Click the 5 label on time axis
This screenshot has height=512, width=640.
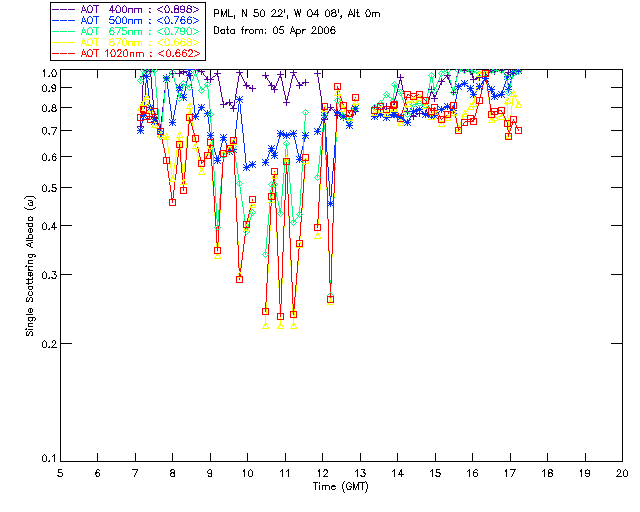tap(60, 473)
